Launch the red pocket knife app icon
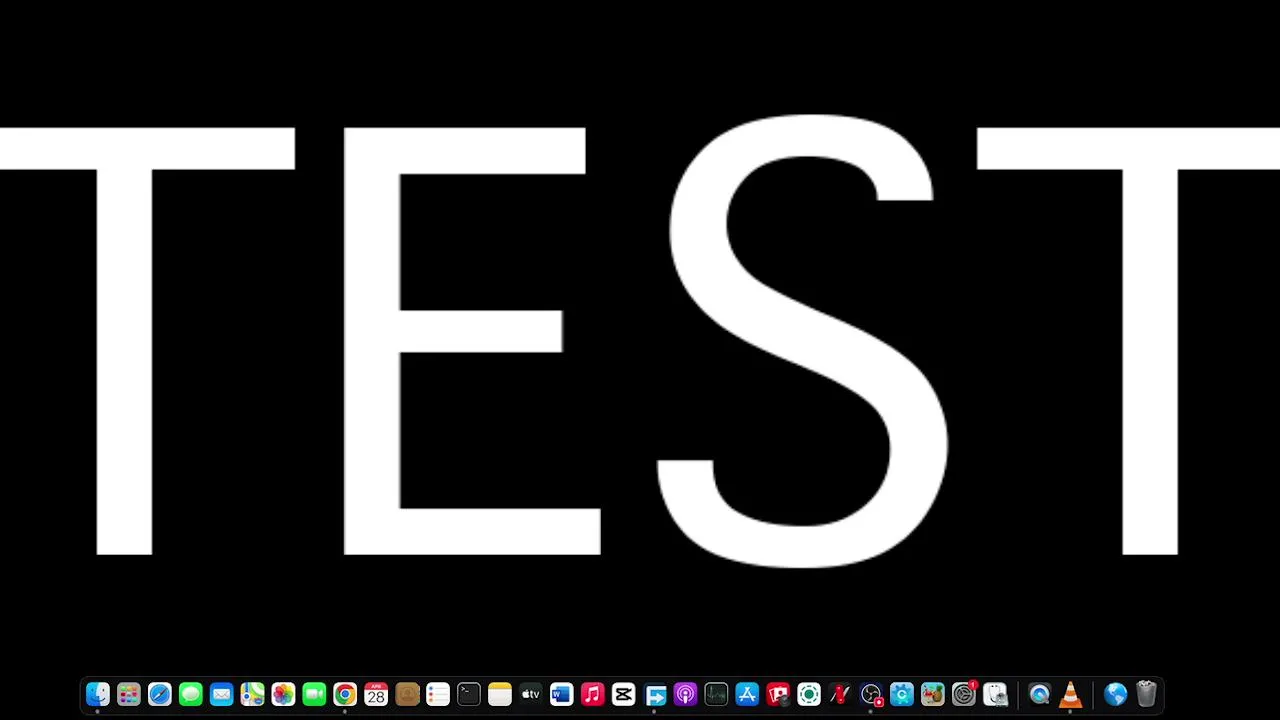This screenshot has height=720, width=1280. click(x=840, y=694)
